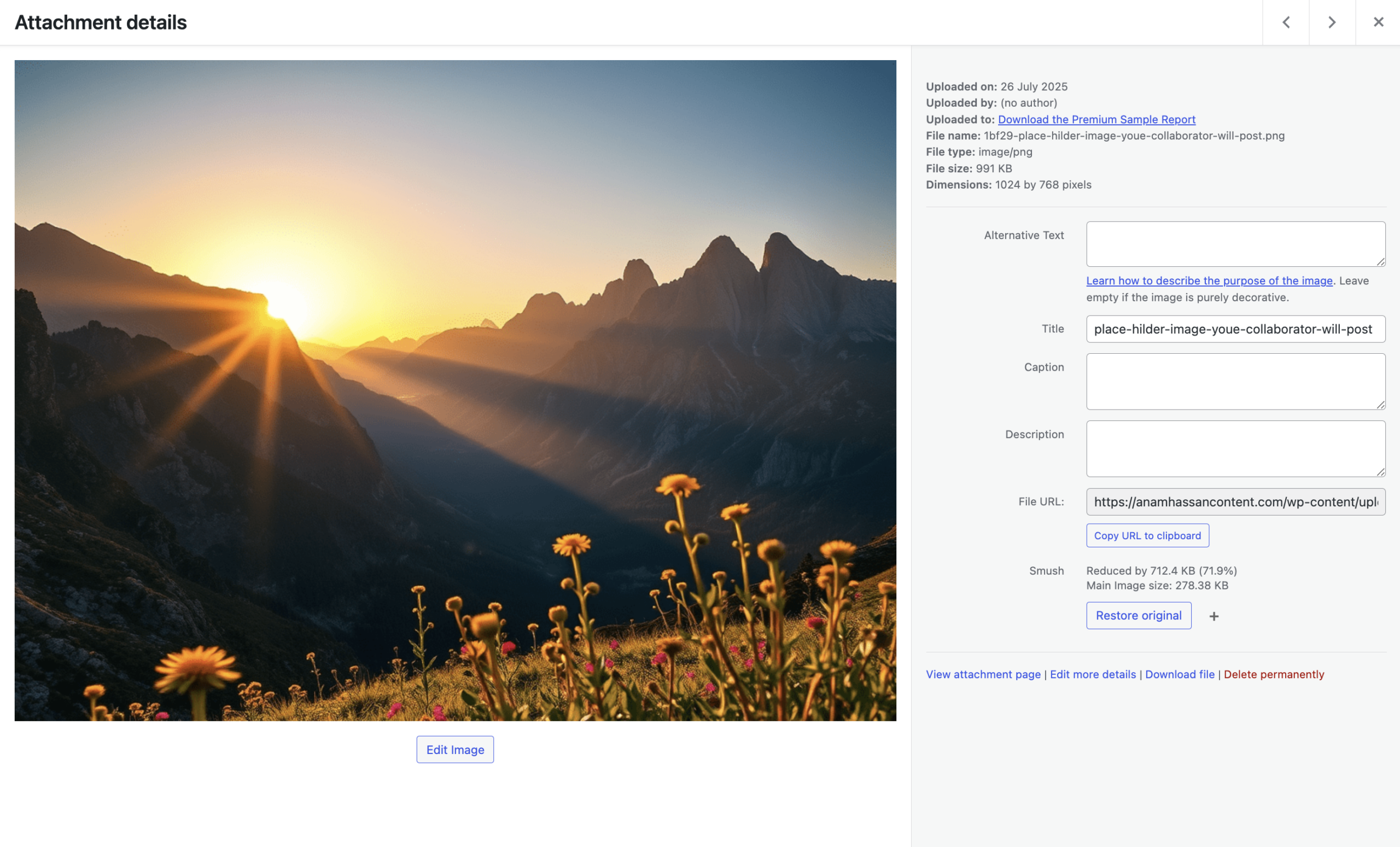Image resolution: width=1400 pixels, height=847 pixels.
Task: Restore the original image via Smush
Action: [1139, 615]
